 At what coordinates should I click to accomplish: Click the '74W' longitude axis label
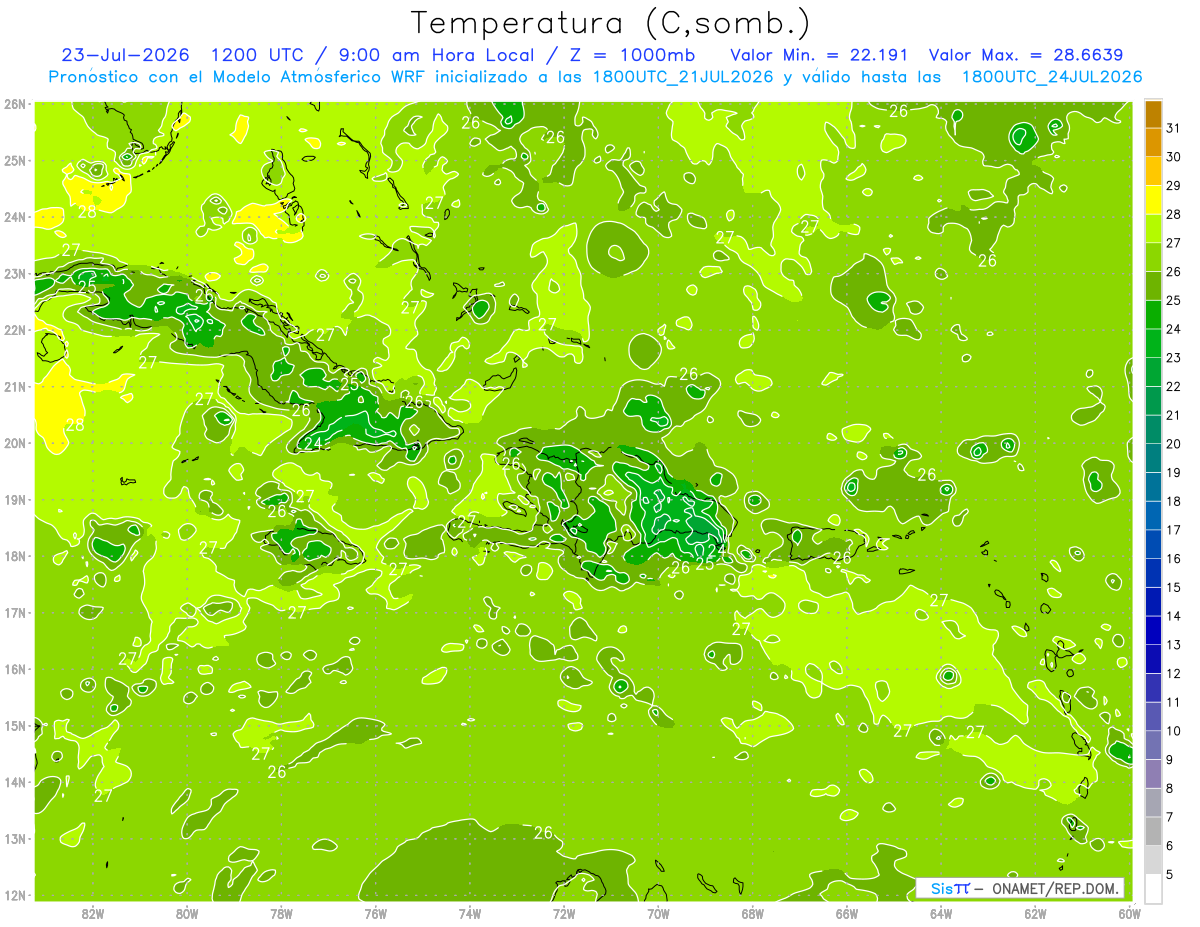click(470, 913)
